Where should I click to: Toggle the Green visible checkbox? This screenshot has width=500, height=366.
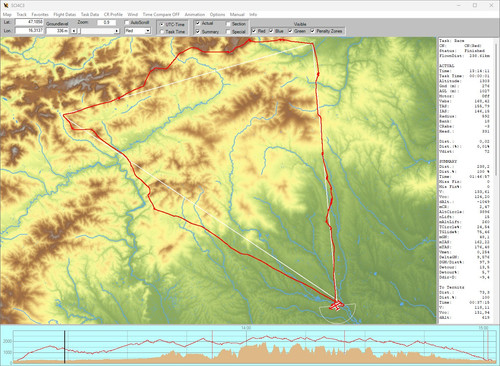pos(290,31)
